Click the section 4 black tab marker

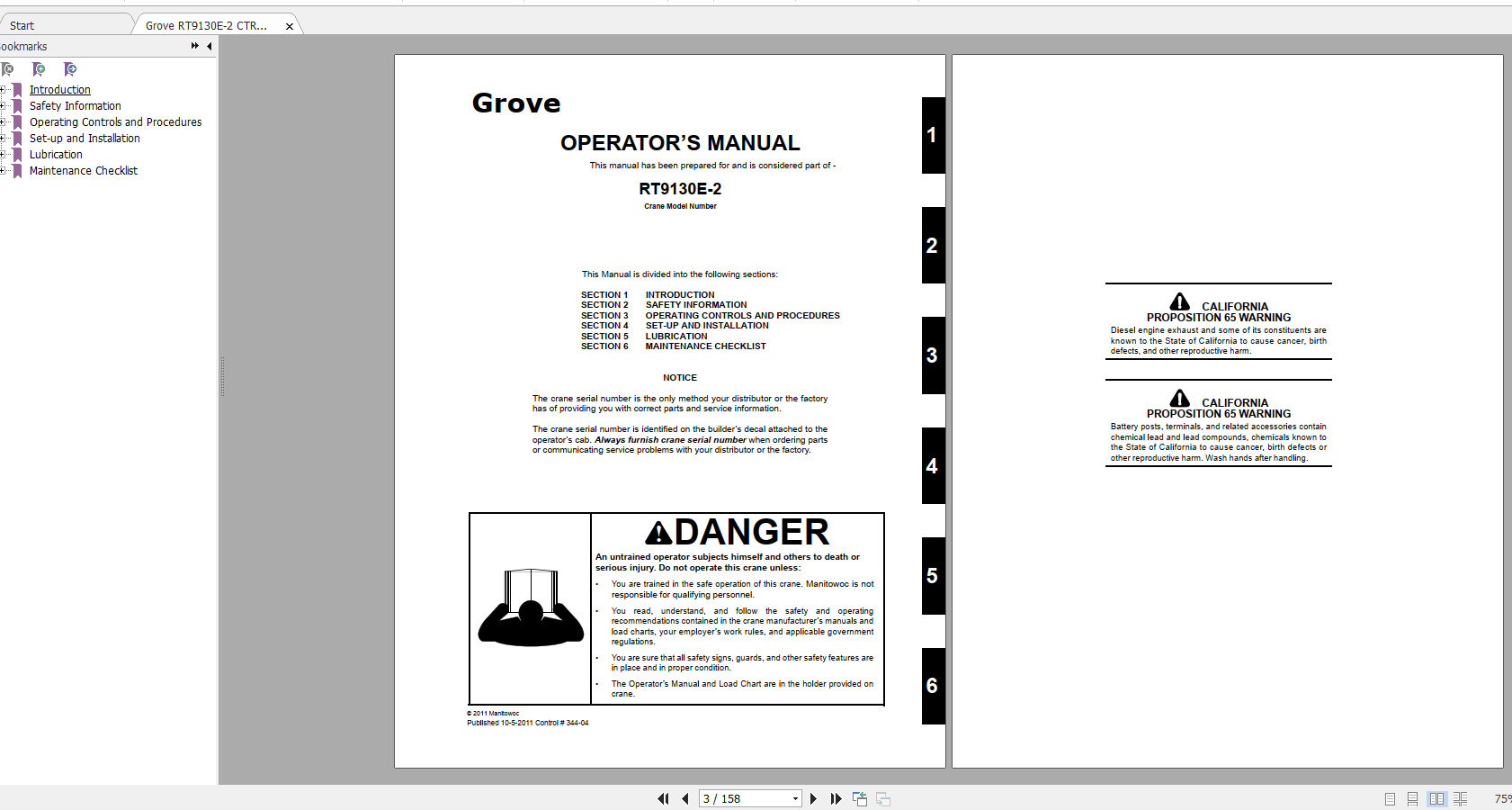tap(933, 466)
